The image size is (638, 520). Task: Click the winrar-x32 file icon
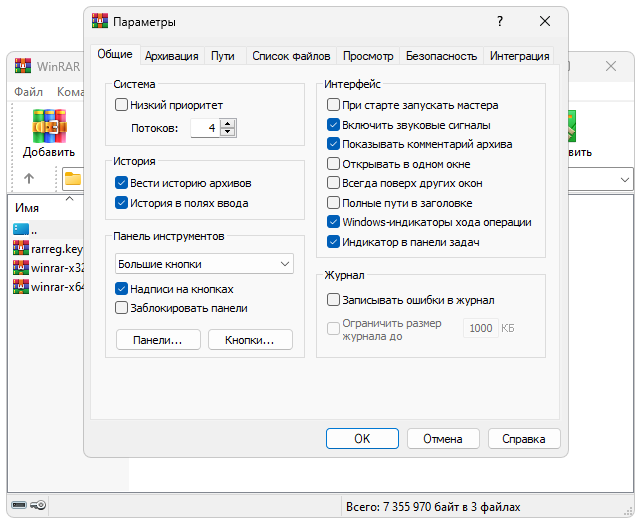[21, 267]
